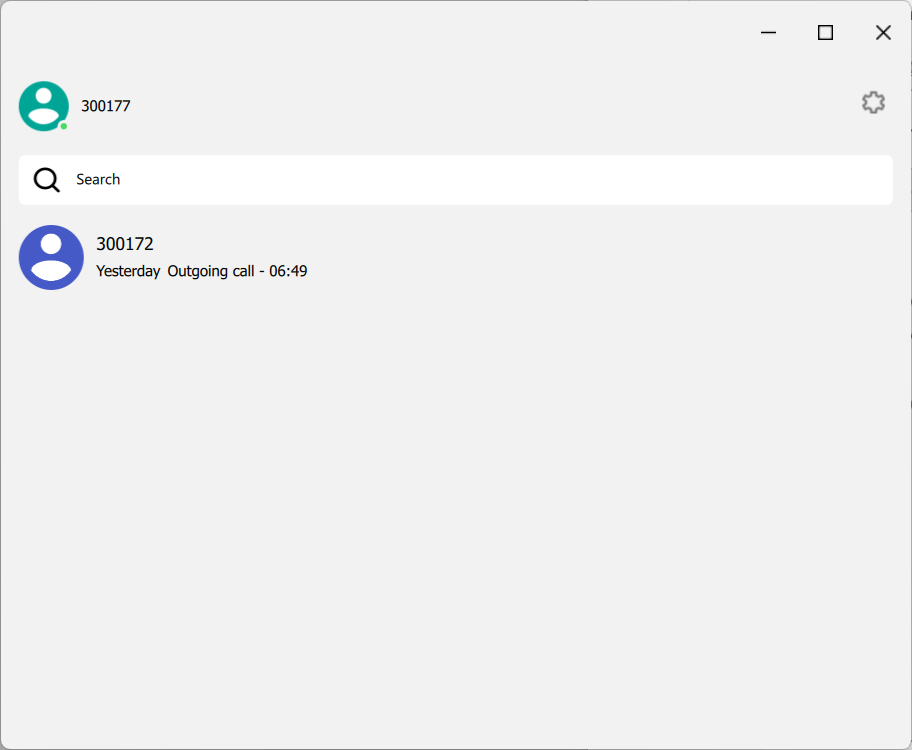Click the 06:49 call time
912x750 pixels.
[288, 271]
